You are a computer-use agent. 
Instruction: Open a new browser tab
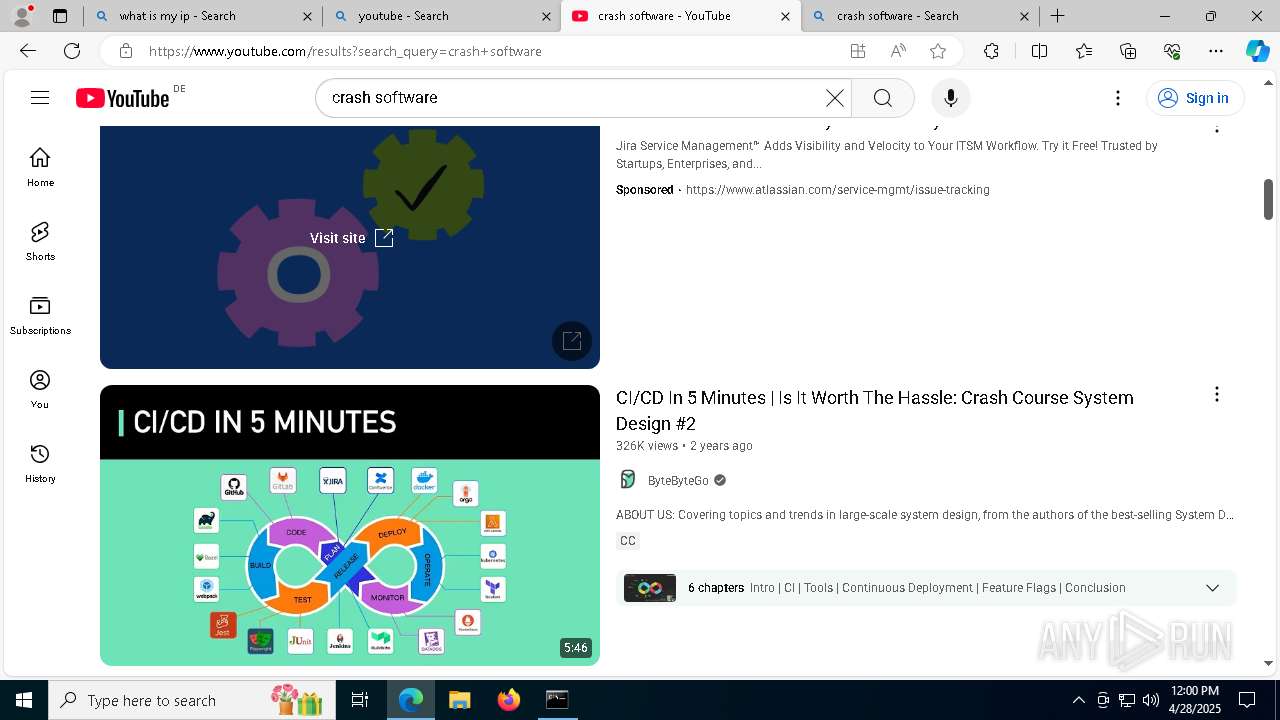click(1058, 16)
